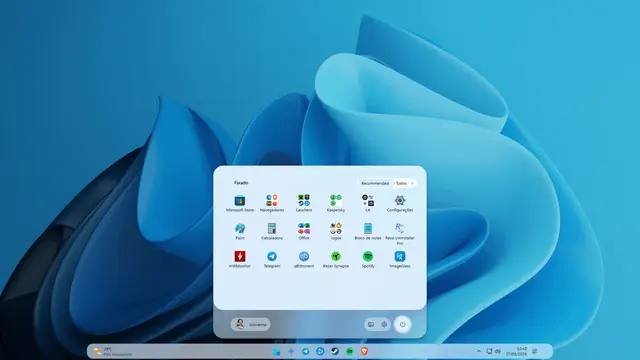Open the Navegadores folder

coord(272,203)
